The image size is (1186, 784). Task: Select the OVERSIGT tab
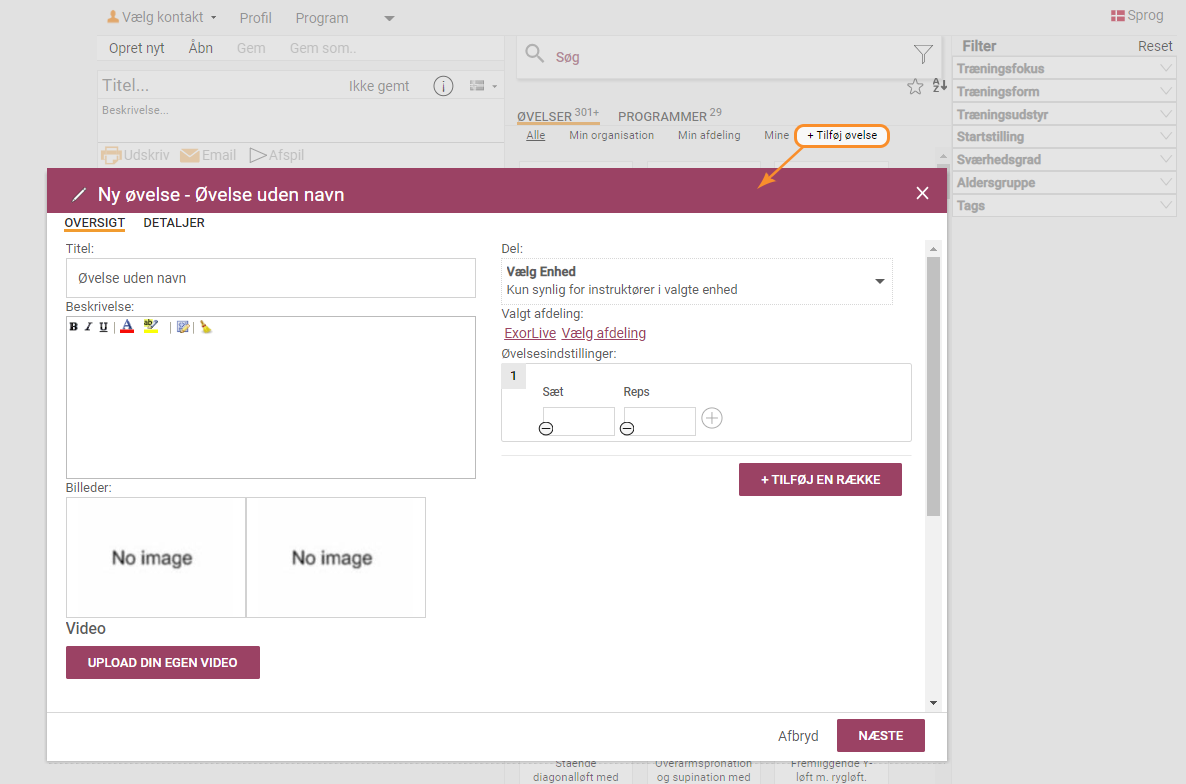94,223
